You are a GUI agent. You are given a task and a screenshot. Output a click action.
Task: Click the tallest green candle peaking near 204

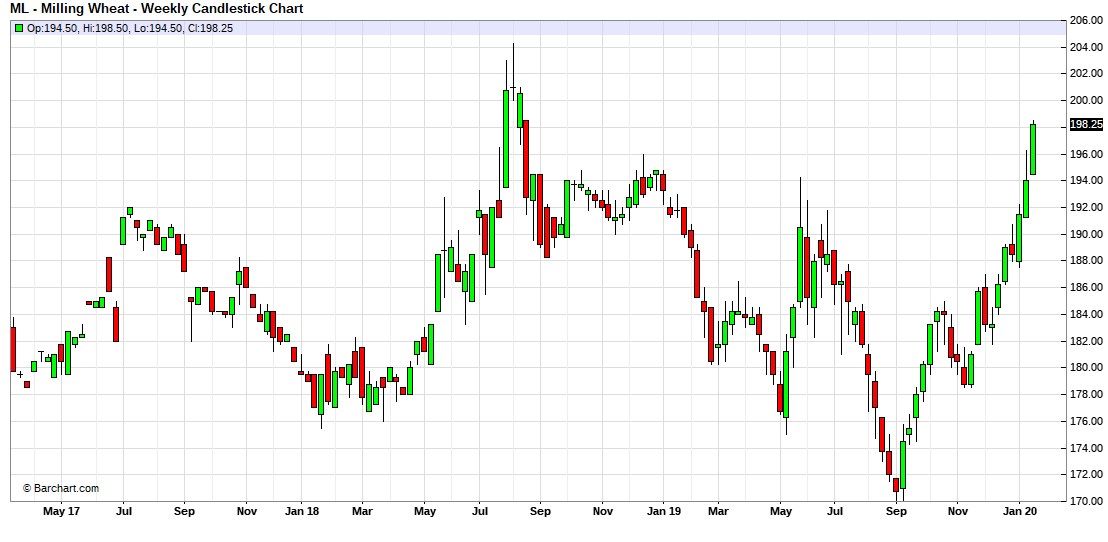[506, 138]
